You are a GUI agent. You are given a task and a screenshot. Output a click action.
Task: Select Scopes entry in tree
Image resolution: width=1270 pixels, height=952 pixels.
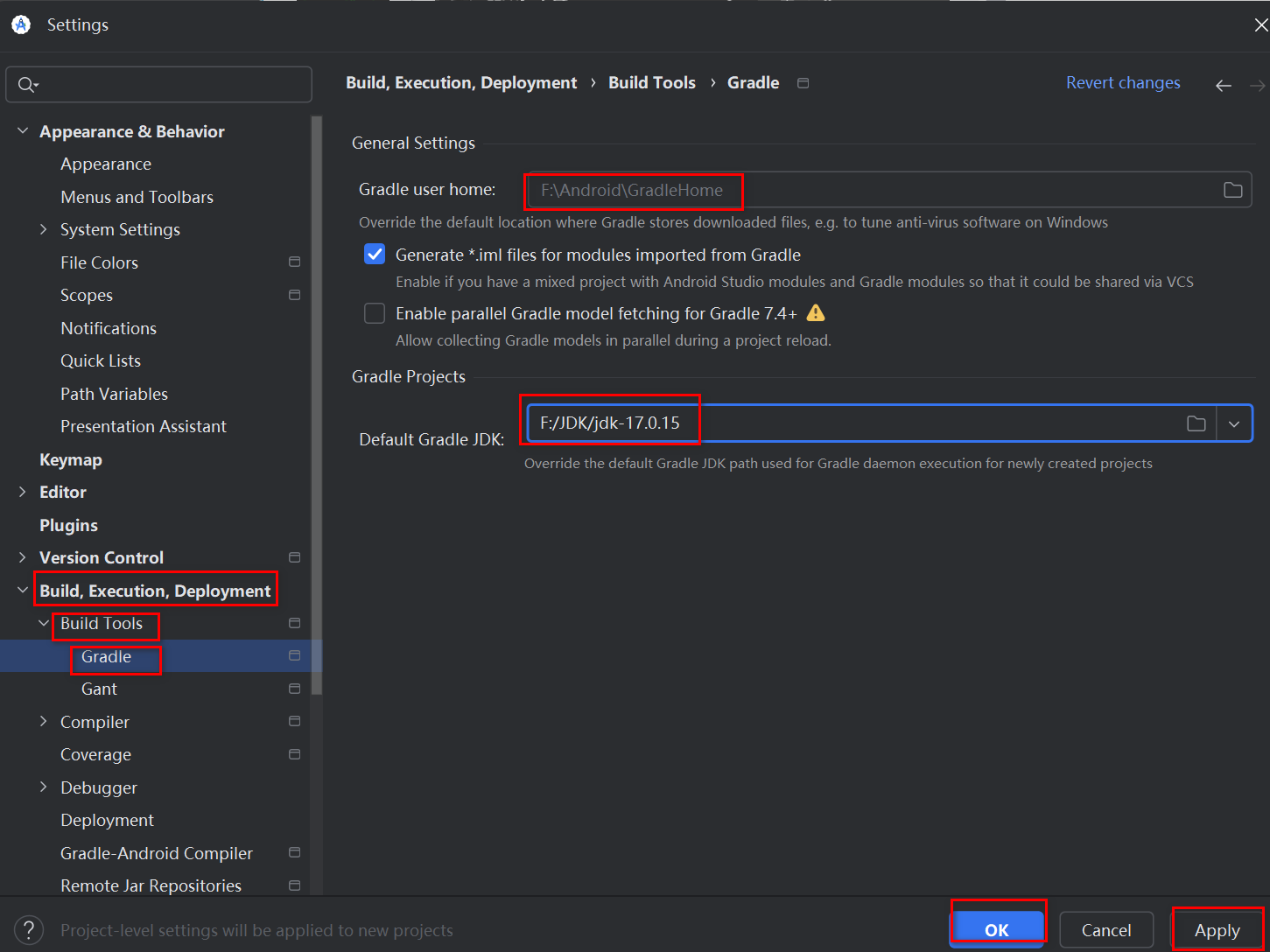(87, 295)
